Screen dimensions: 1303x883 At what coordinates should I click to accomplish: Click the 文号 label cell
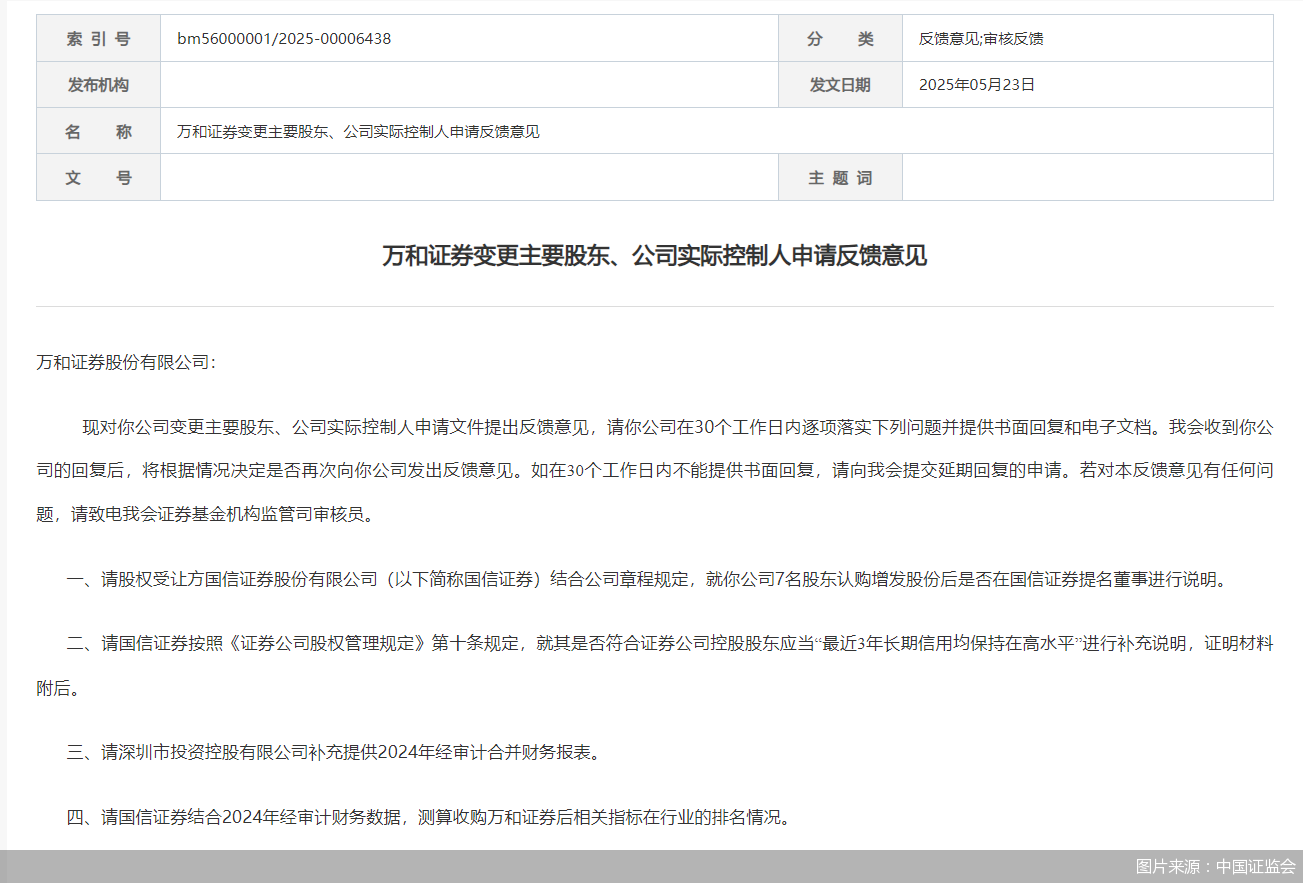98,177
